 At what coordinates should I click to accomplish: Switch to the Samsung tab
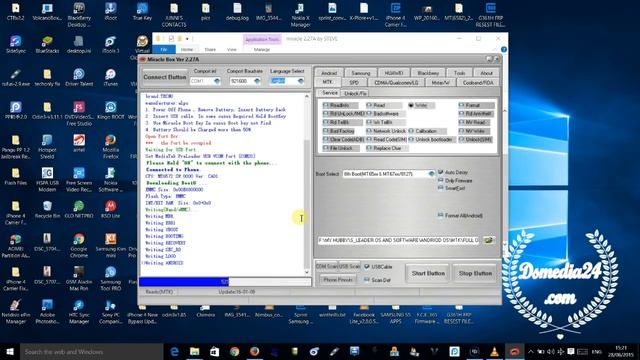[361, 73]
